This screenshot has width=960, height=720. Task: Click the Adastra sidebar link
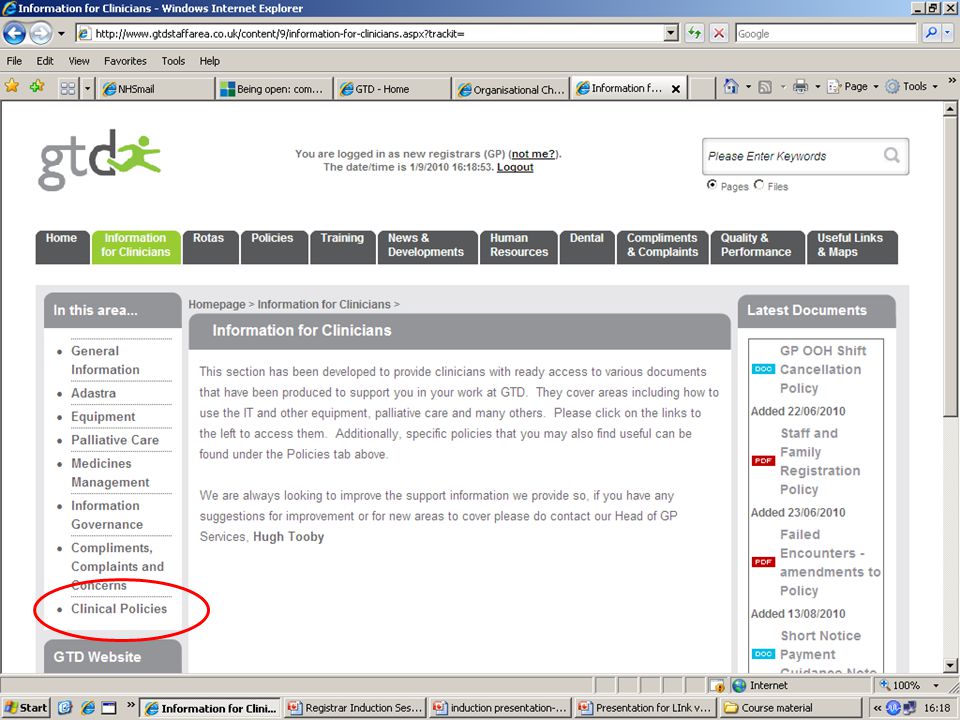pyautogui.click(x=93, y=393)
